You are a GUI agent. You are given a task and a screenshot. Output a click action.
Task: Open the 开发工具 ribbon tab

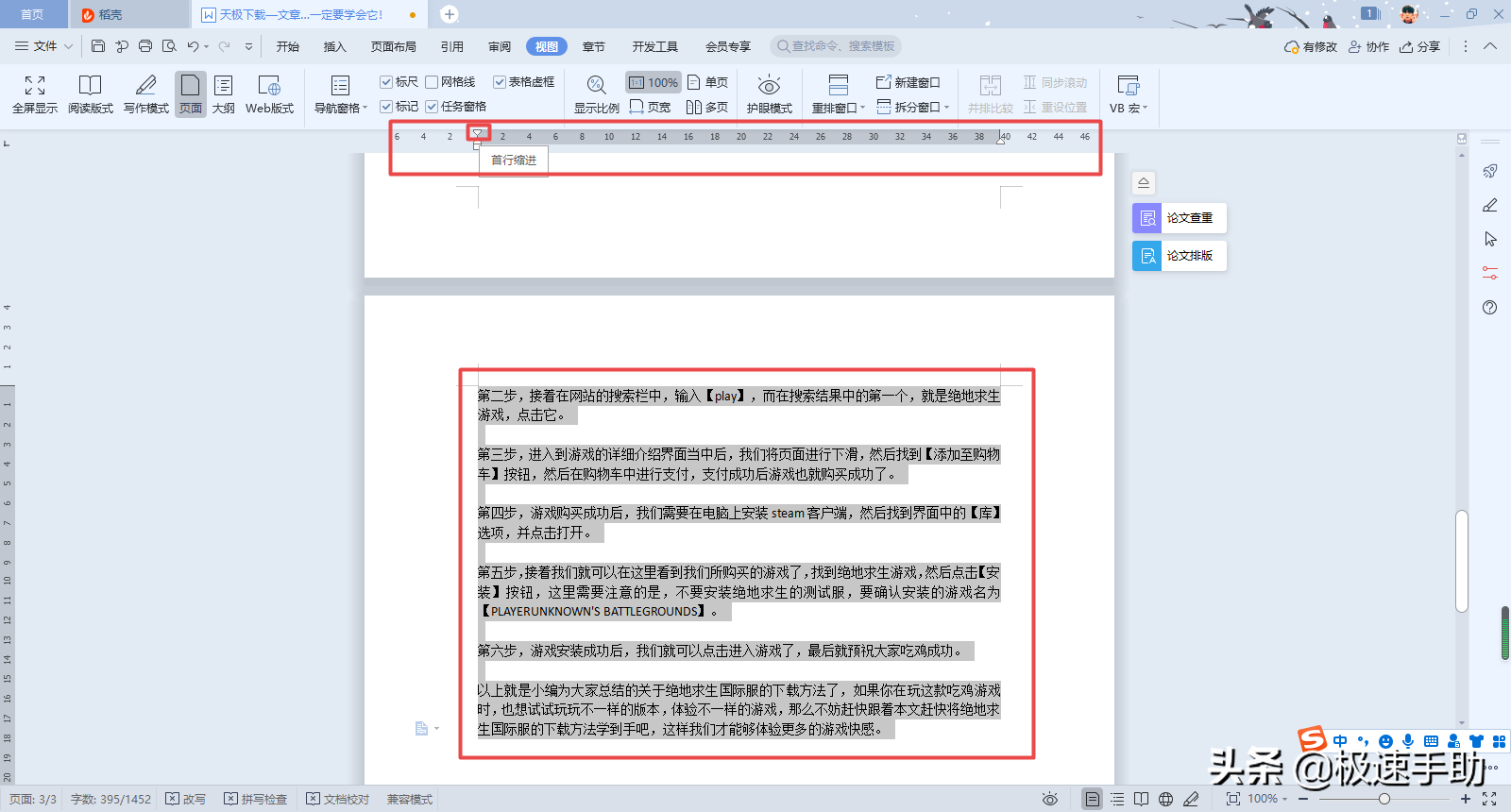655,46
